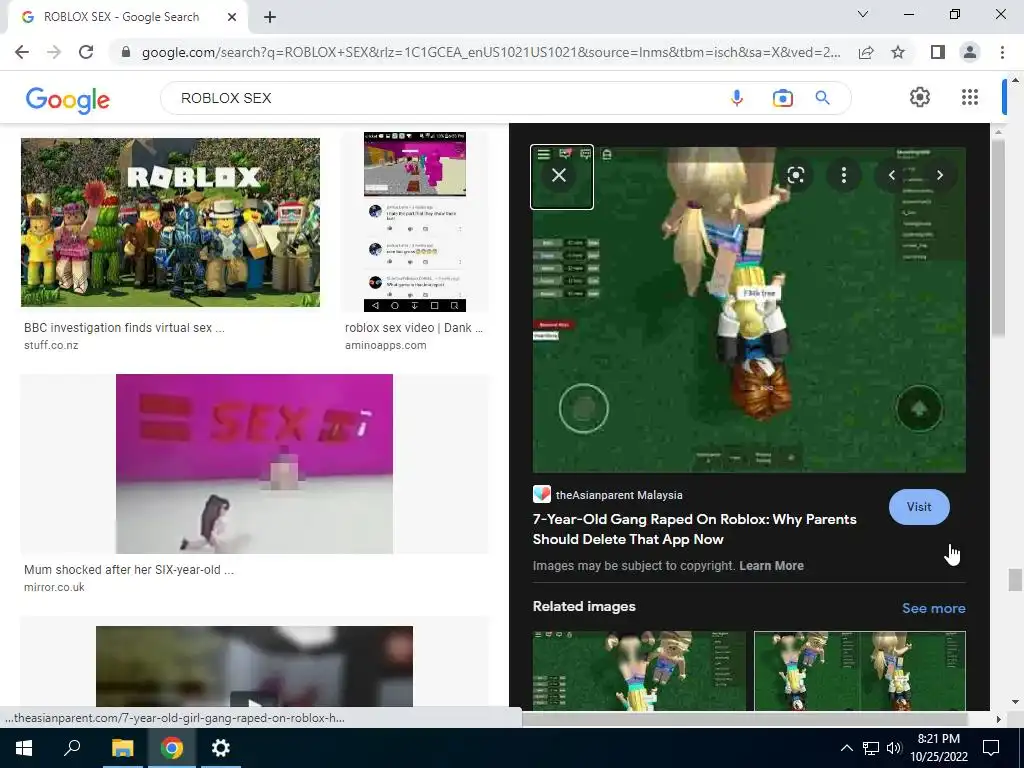Image resolution: width=1024 pixels, height=768 pixels.
Task: Click the horizontal scroll right arrow
Action: point(998,719)
